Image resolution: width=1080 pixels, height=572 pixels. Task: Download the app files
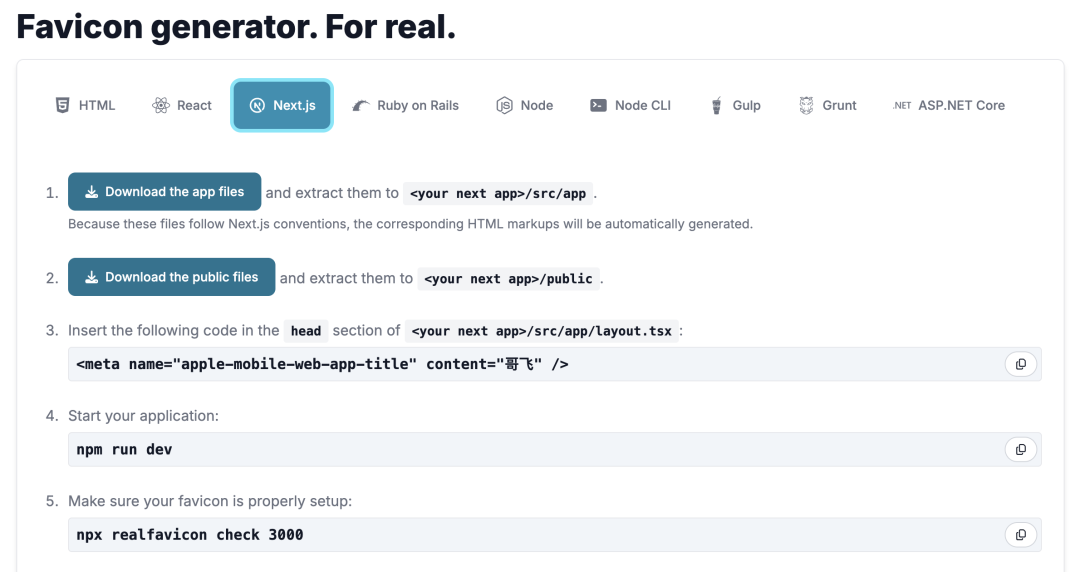165,192
